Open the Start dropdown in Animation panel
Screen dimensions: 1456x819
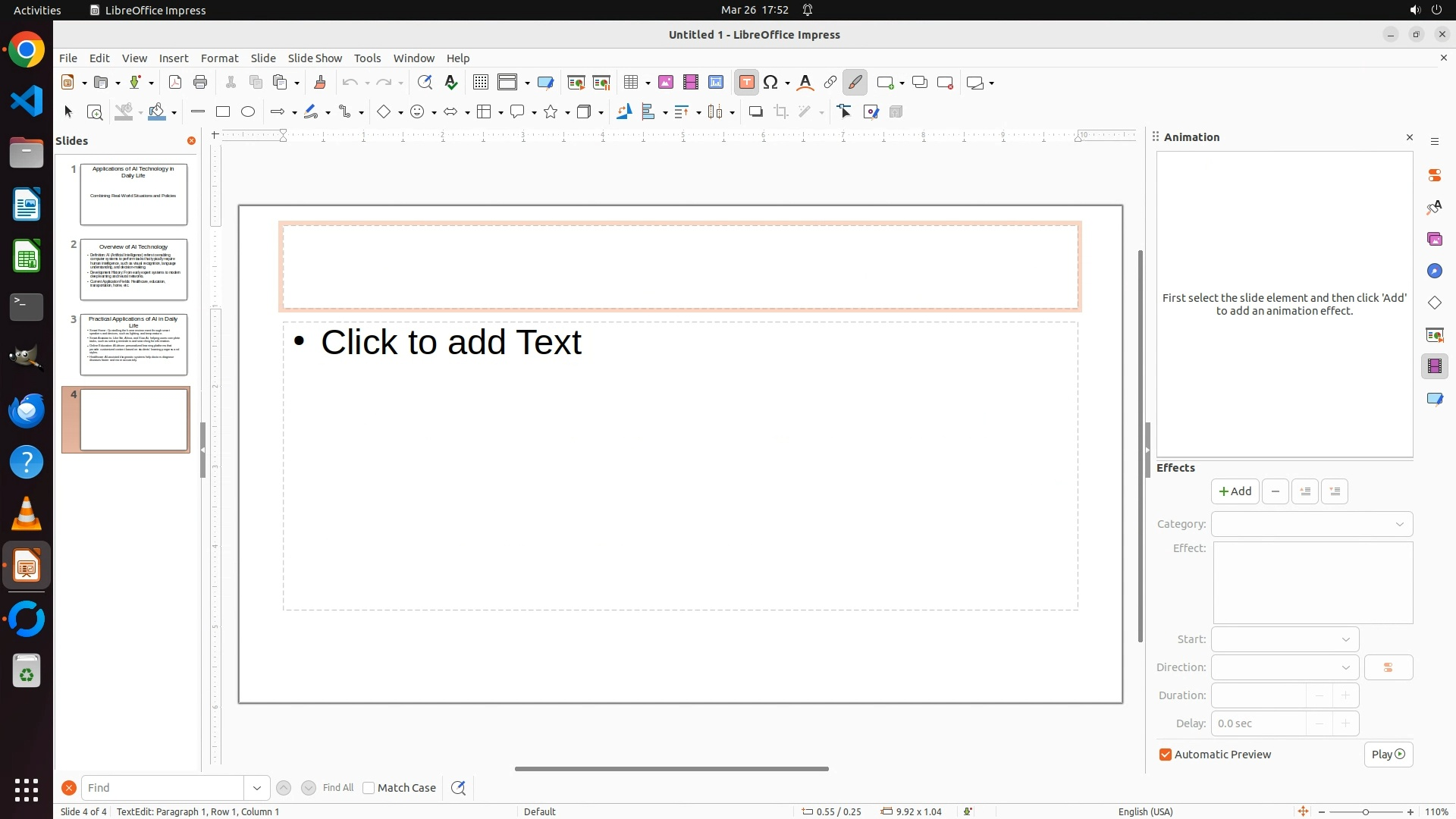(1285, 639)
